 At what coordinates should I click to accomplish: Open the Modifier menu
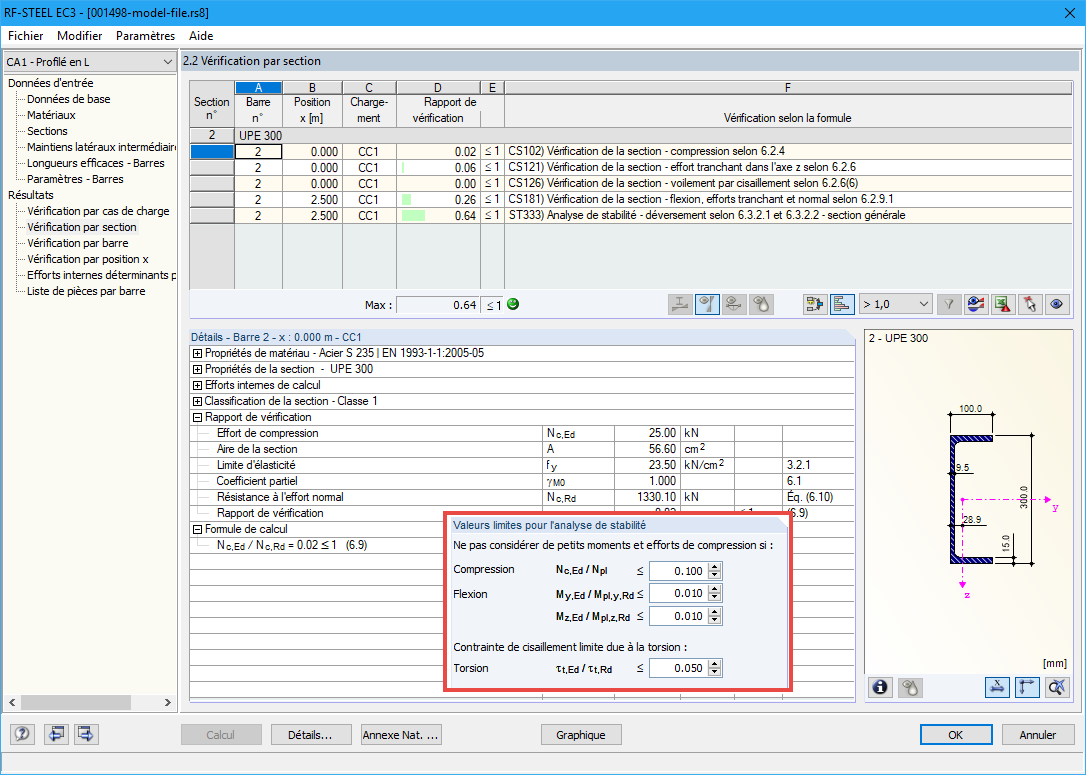tap(80, 36)
